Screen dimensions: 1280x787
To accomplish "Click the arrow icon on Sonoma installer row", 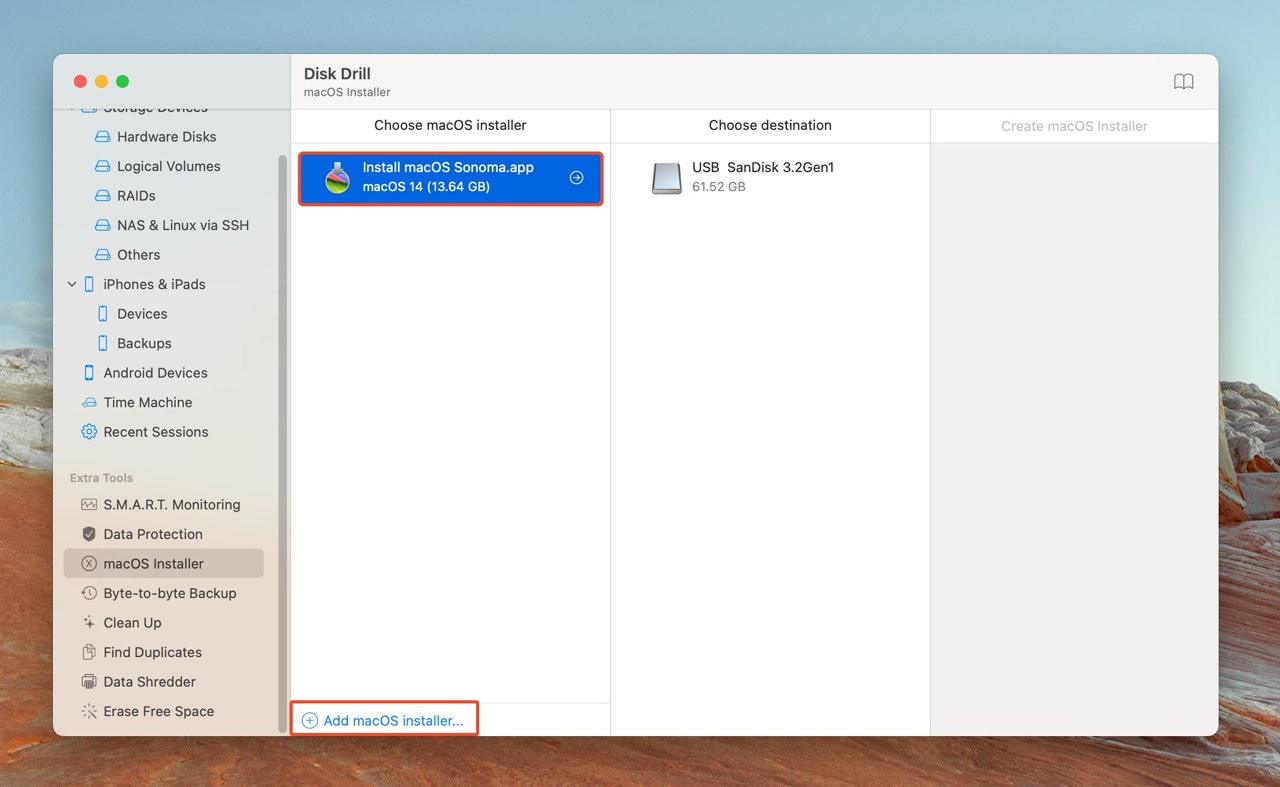I will [x=576, y=178].
